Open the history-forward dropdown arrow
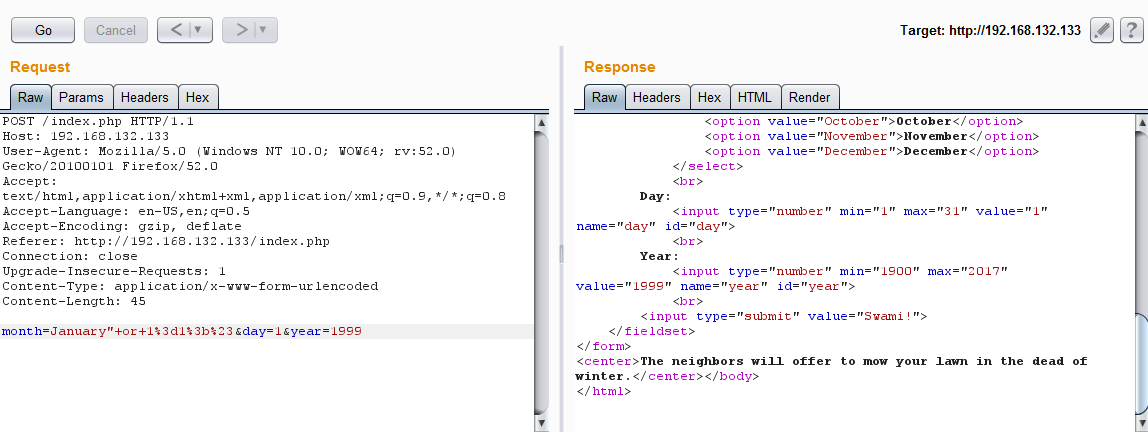 264,30
